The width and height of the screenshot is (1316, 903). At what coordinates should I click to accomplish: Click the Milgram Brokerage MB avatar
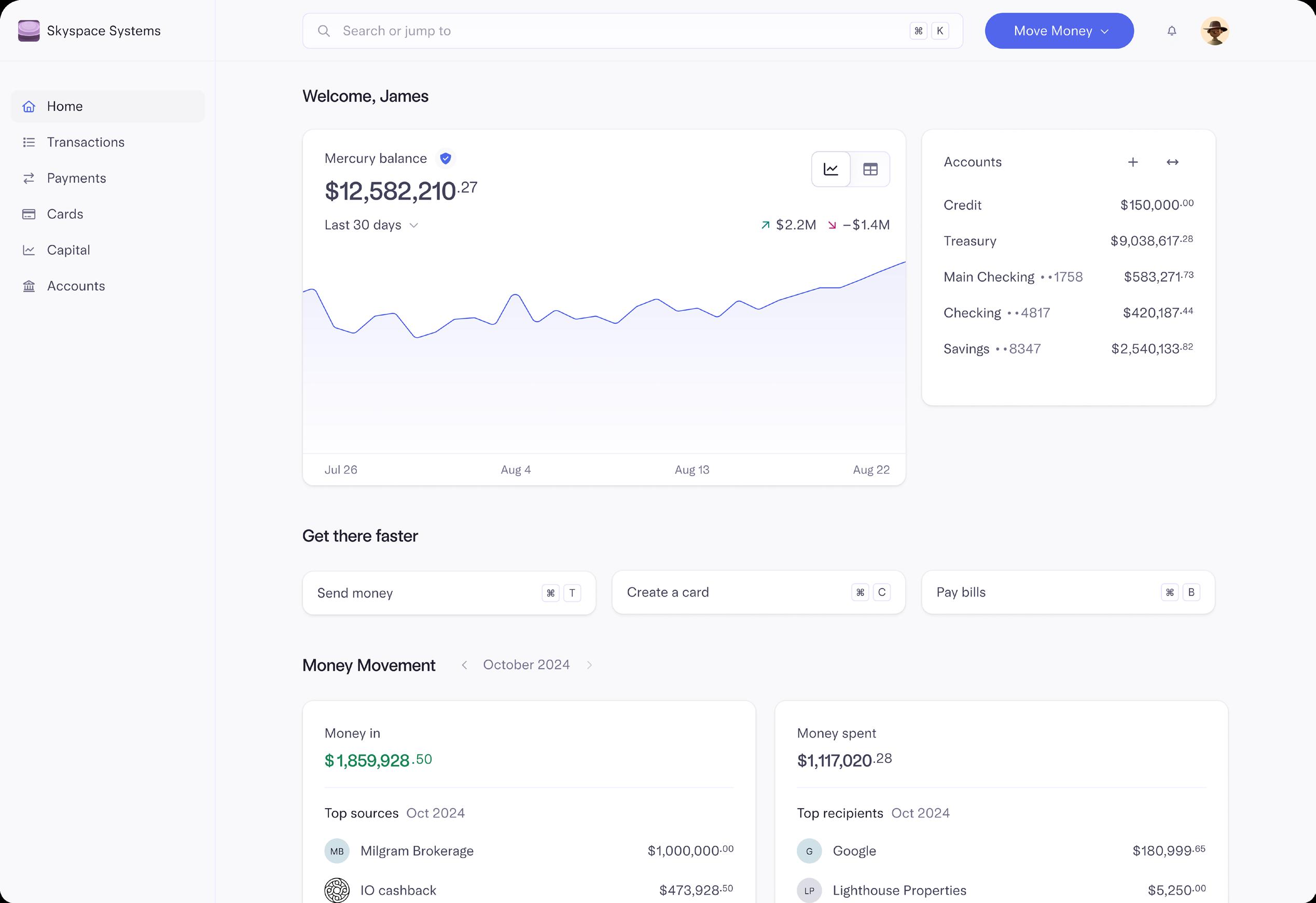point(337,850)
